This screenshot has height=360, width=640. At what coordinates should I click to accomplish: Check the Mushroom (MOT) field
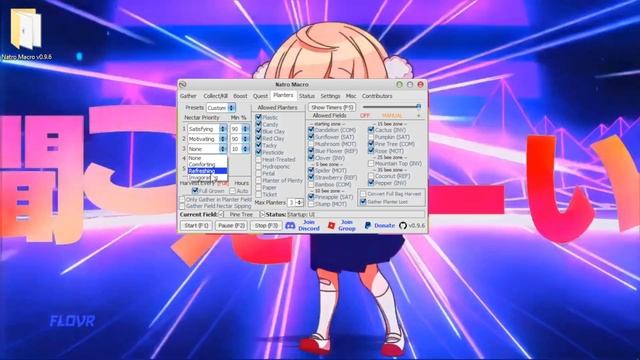click(311, 144)
